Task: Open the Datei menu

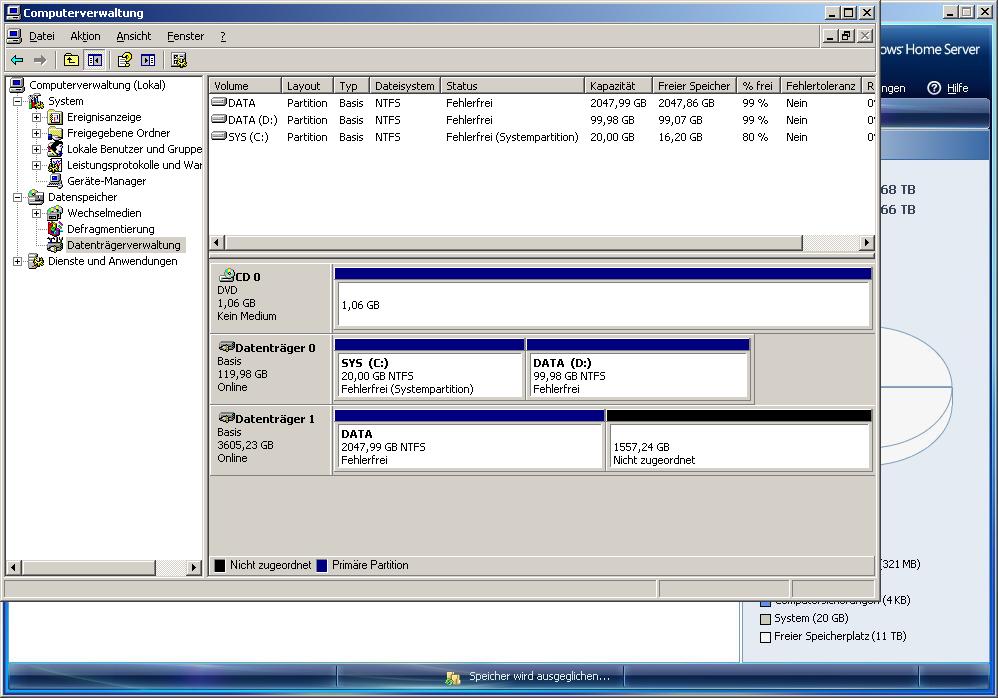Action: pyautogui.click(x=41, y=36)
